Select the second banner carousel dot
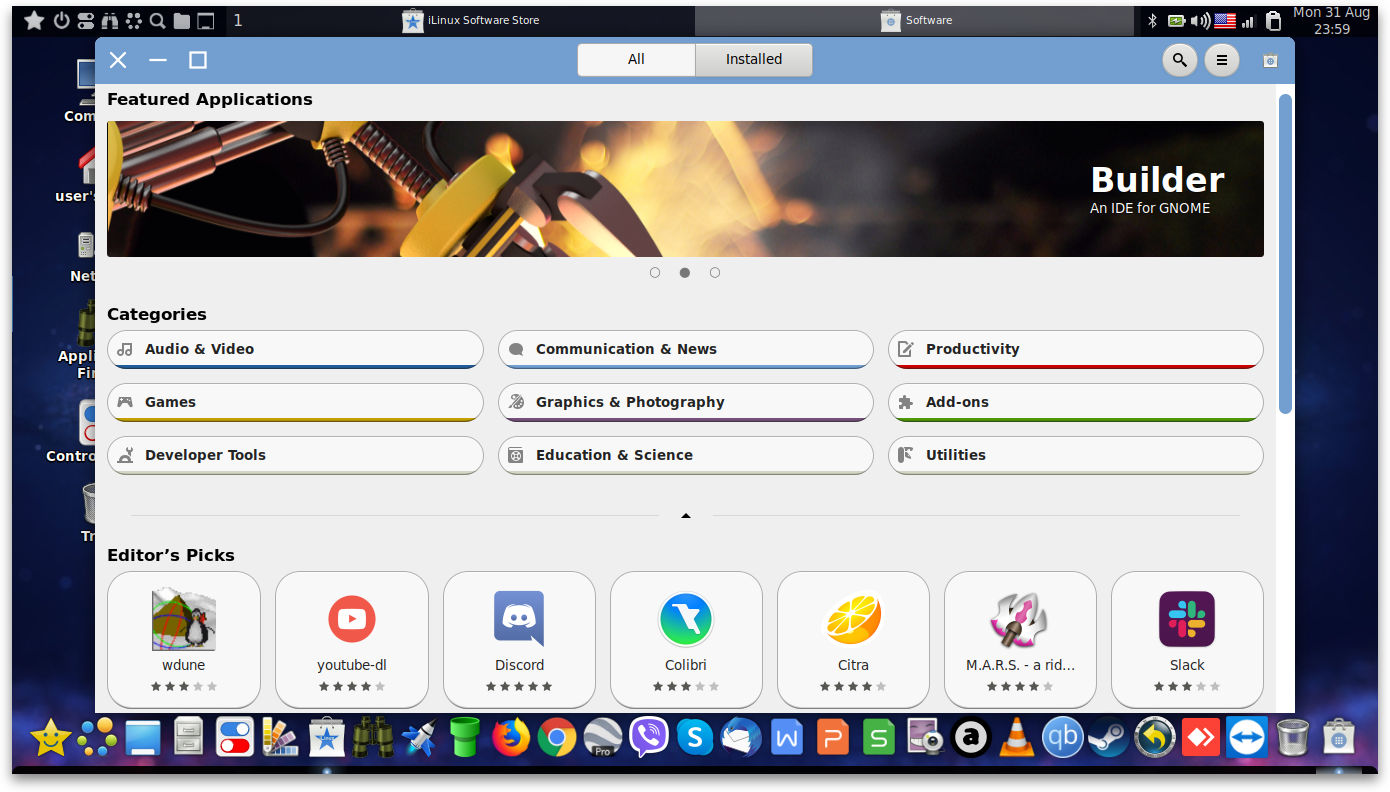Screen dimensions: 1390x792 [685, 272]
